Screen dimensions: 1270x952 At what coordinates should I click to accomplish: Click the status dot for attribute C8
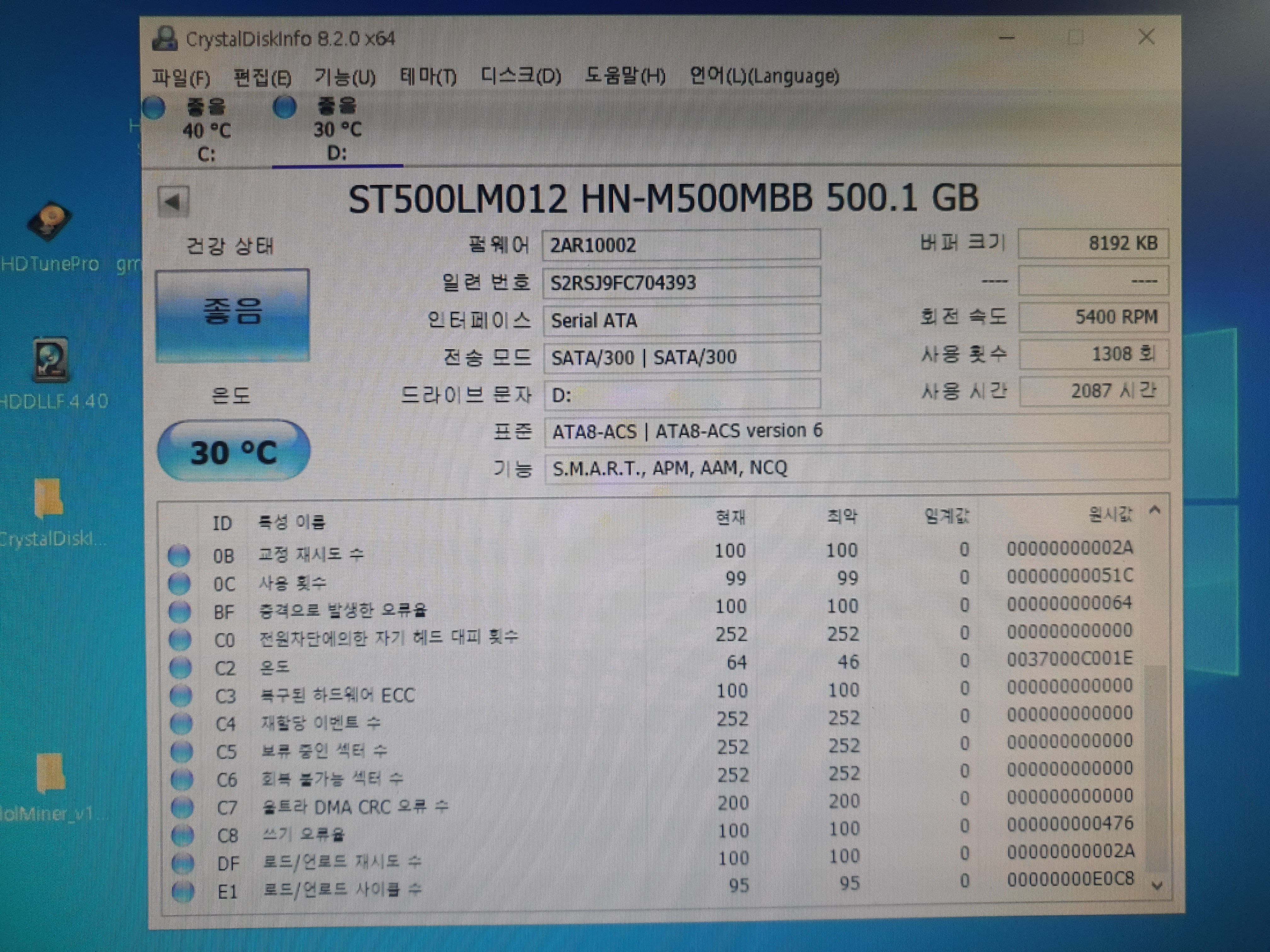(x=183, y=836)
